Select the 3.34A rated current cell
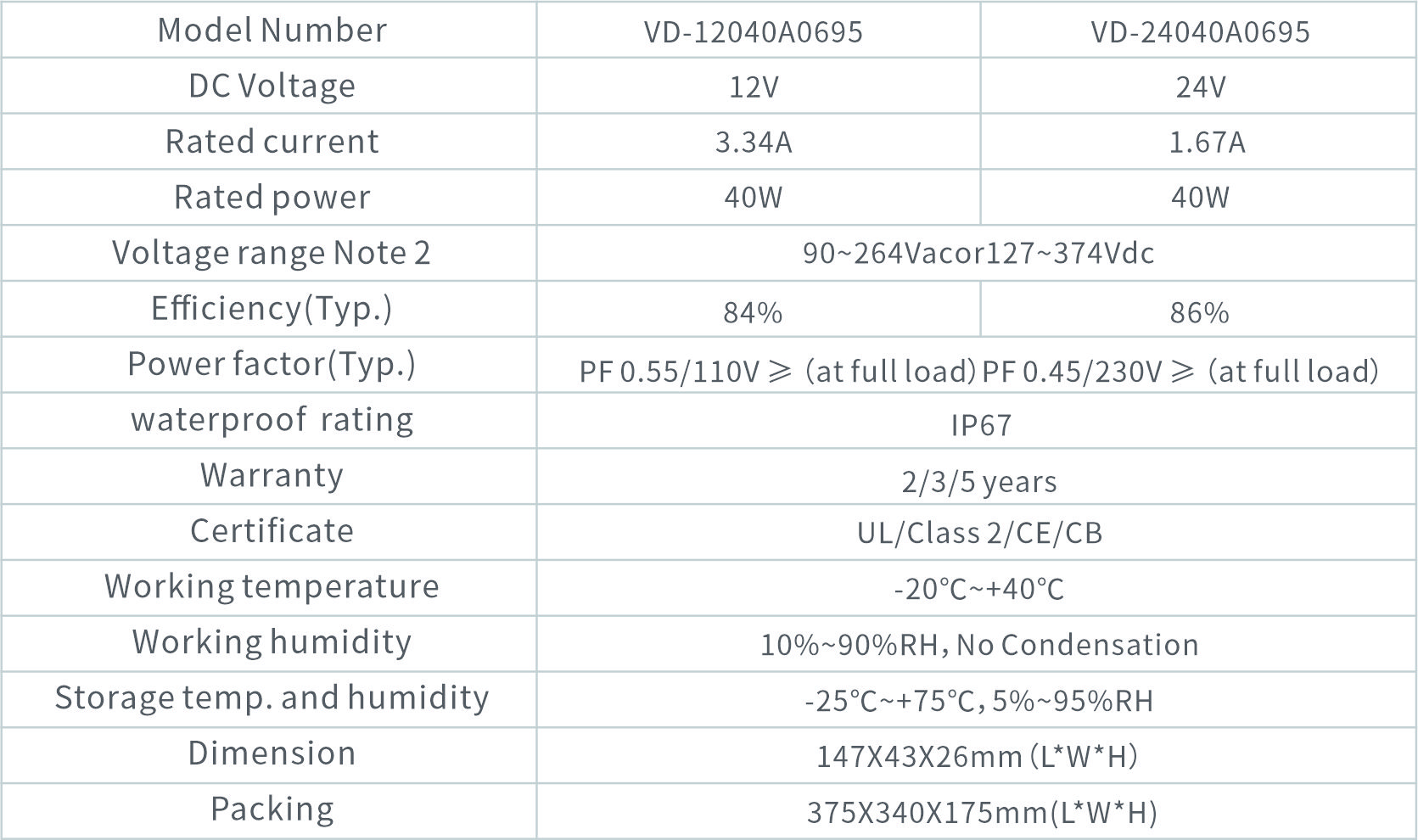The height and width of the screenshot is (840, 1418). (754, 142)
